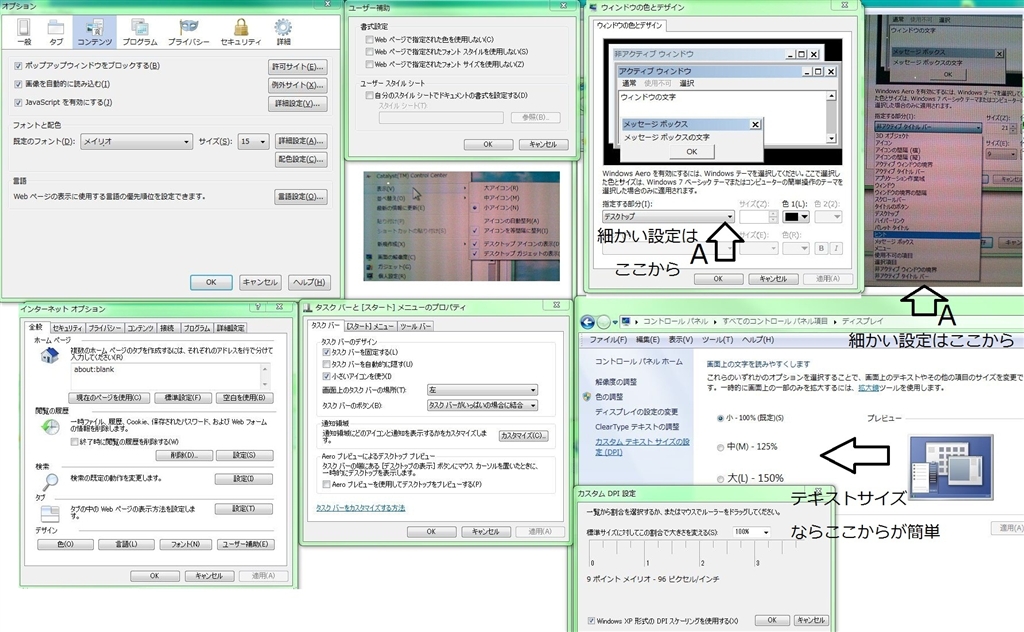This screenshot has height=632, width=1024.
Task: Open the セキュリティ tab in Internet Options
Action: click(x=67, y=328)
